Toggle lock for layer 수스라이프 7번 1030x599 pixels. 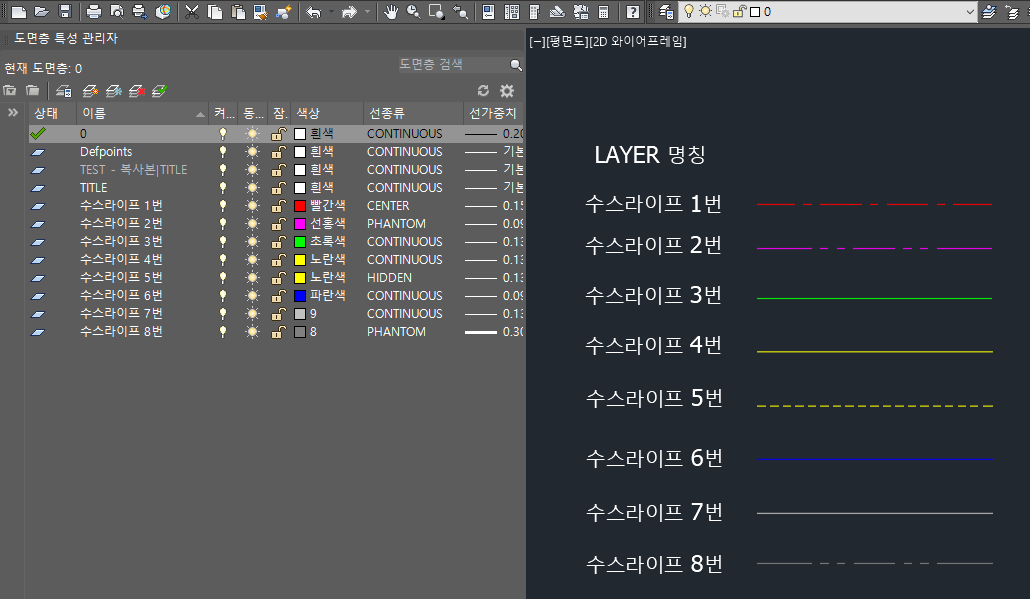click(279, 314)
